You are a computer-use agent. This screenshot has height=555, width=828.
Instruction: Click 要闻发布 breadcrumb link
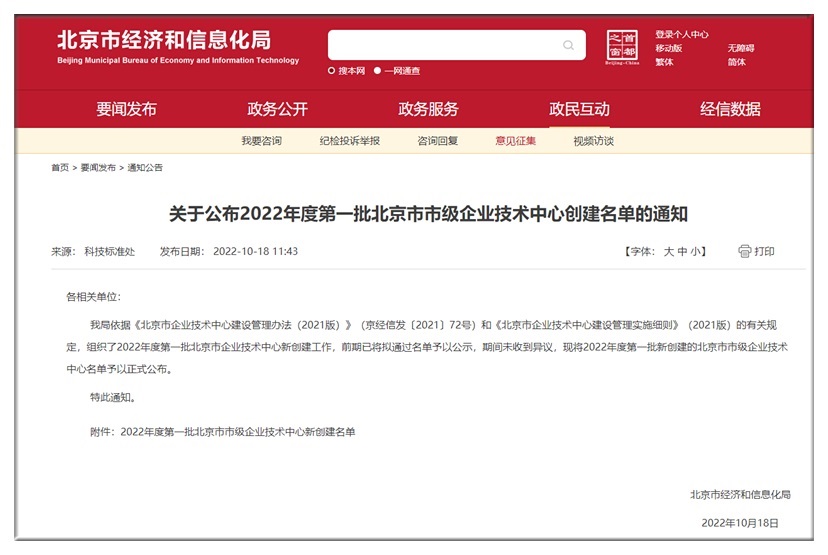coord(98,167)
